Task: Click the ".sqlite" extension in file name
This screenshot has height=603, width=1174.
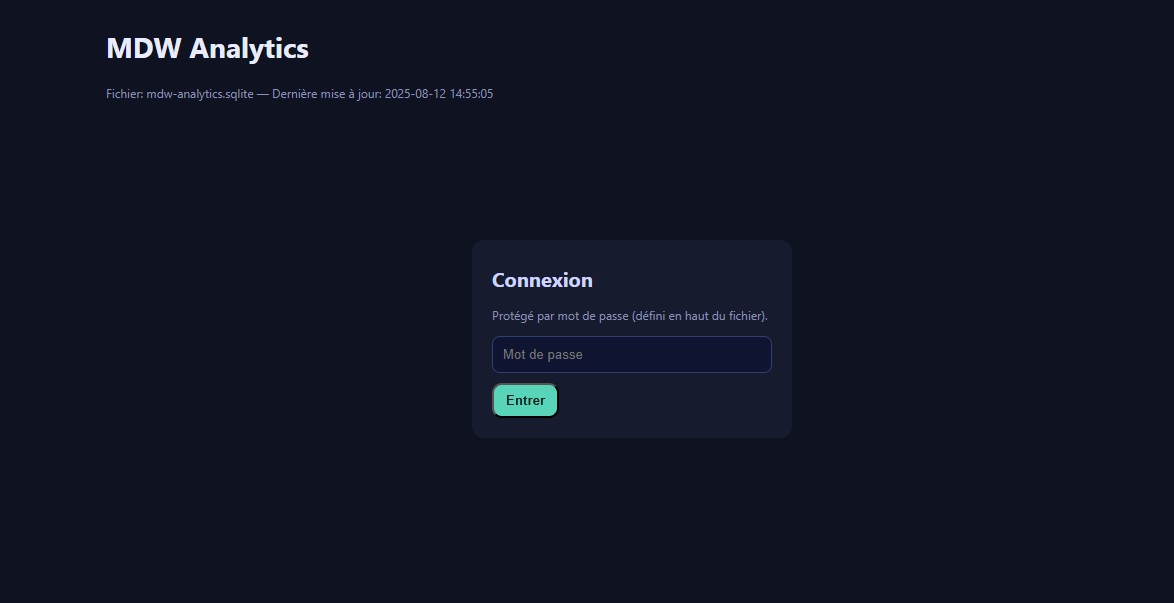Action: (237, 94)
